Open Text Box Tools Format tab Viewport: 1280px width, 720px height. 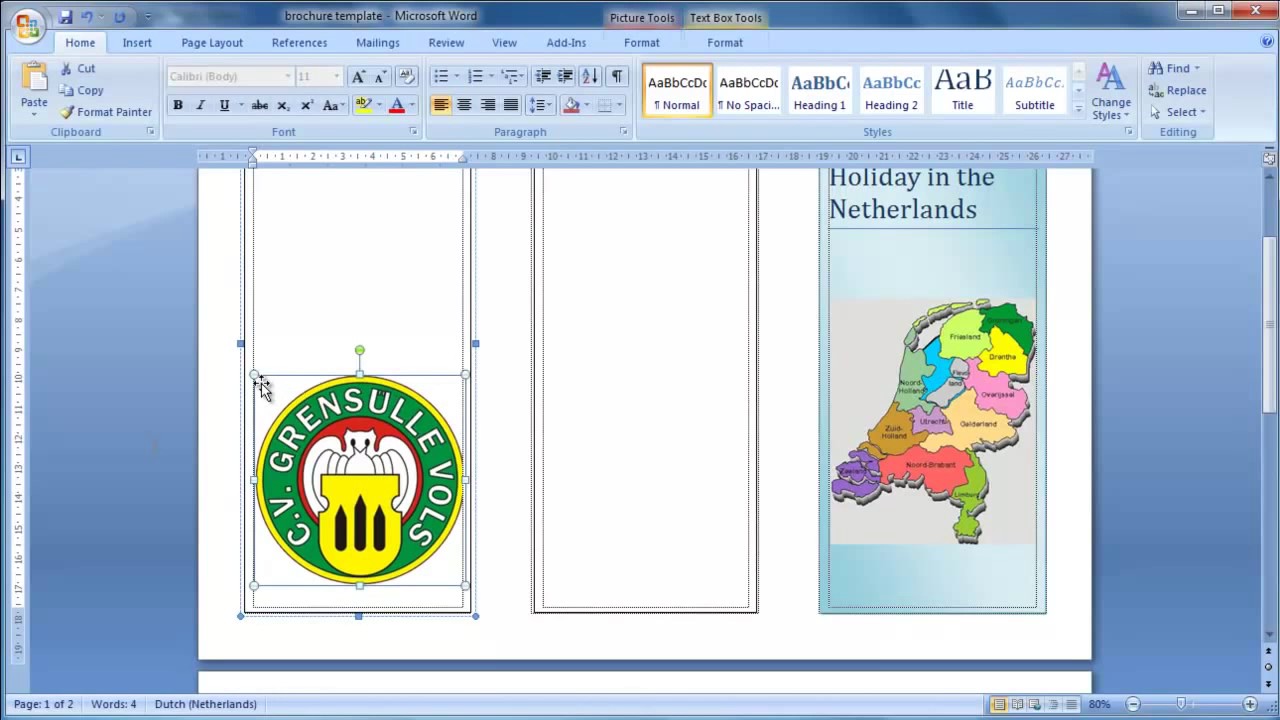pos(725,43)
